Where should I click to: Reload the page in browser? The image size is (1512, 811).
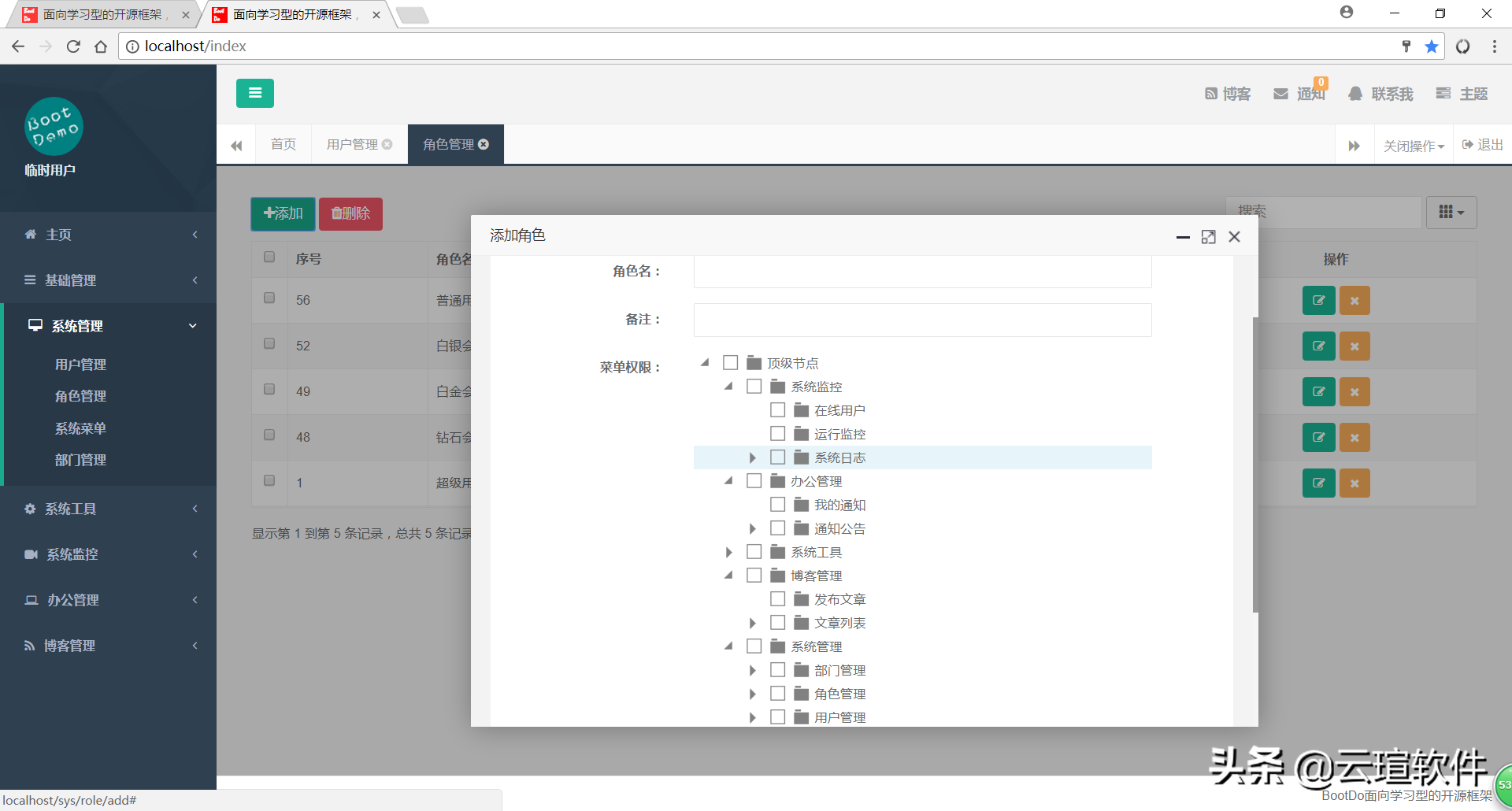[73, 46]
